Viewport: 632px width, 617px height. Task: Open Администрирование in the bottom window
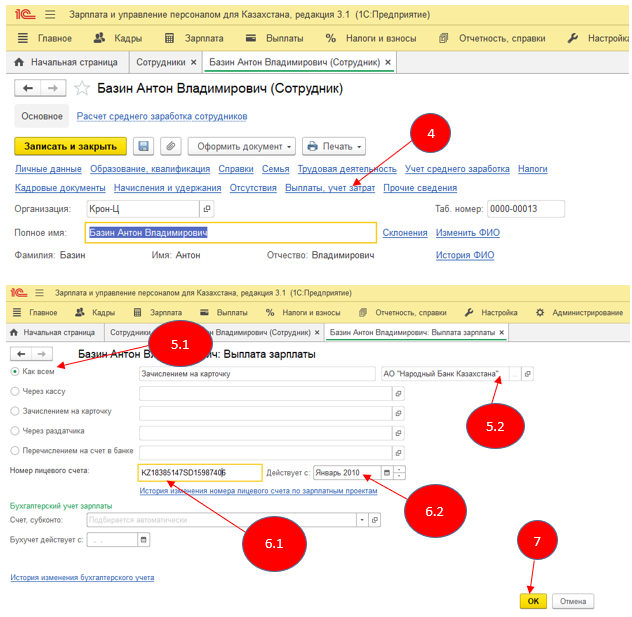point(579,312)
